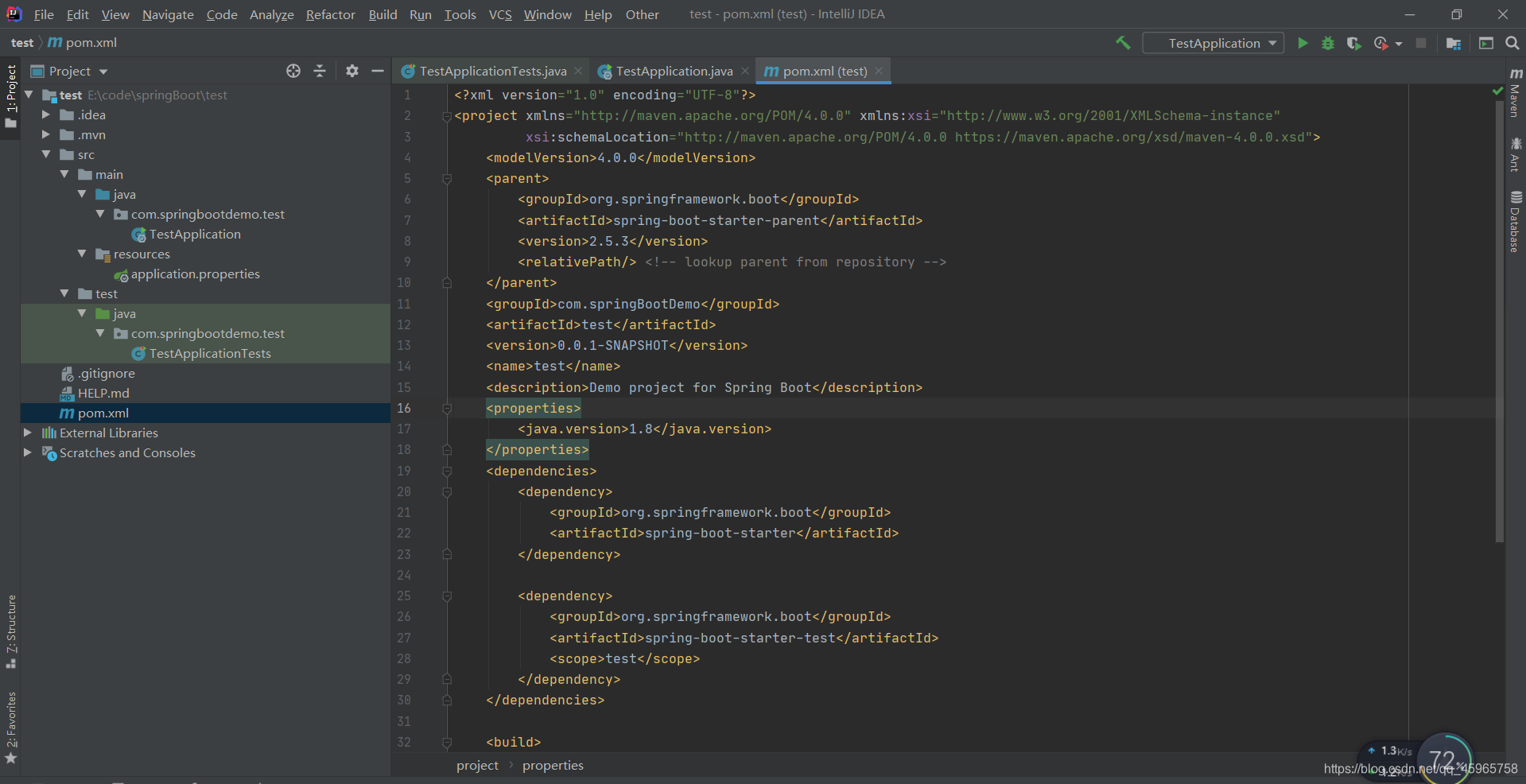
Task: Click the green inspection checkmark icon
Action: click(x=1498, y=91)
